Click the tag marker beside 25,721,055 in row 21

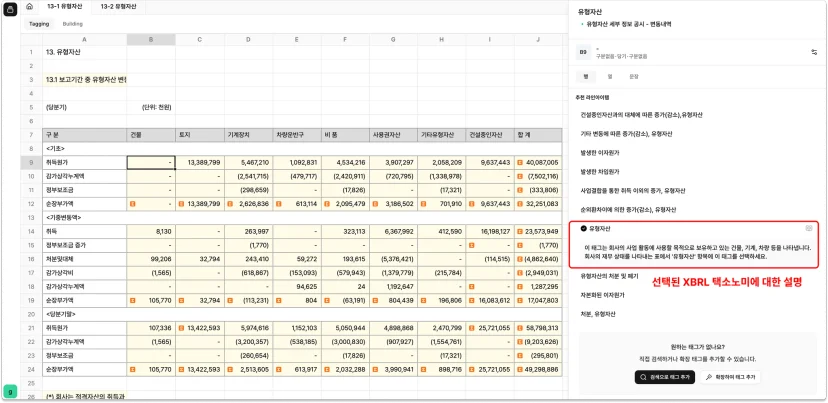click(472, 327)
